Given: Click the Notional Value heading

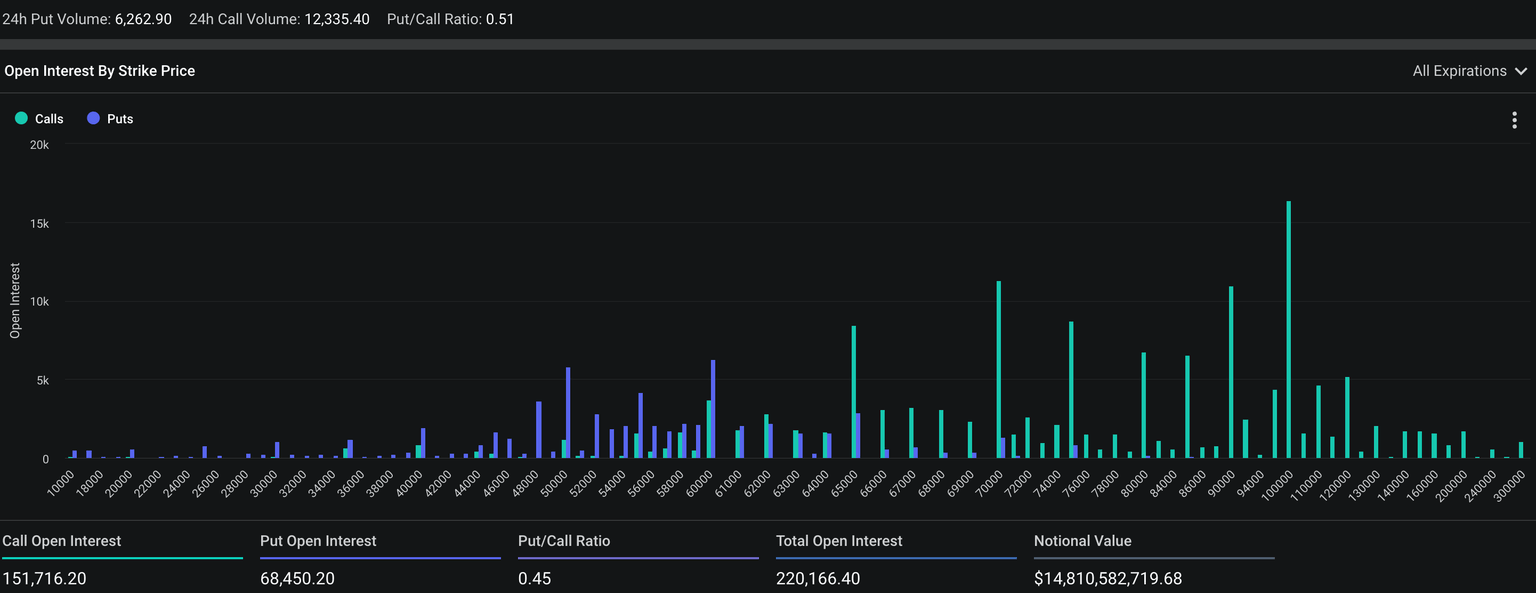Looking at the screenshot, I should 1082,541.
